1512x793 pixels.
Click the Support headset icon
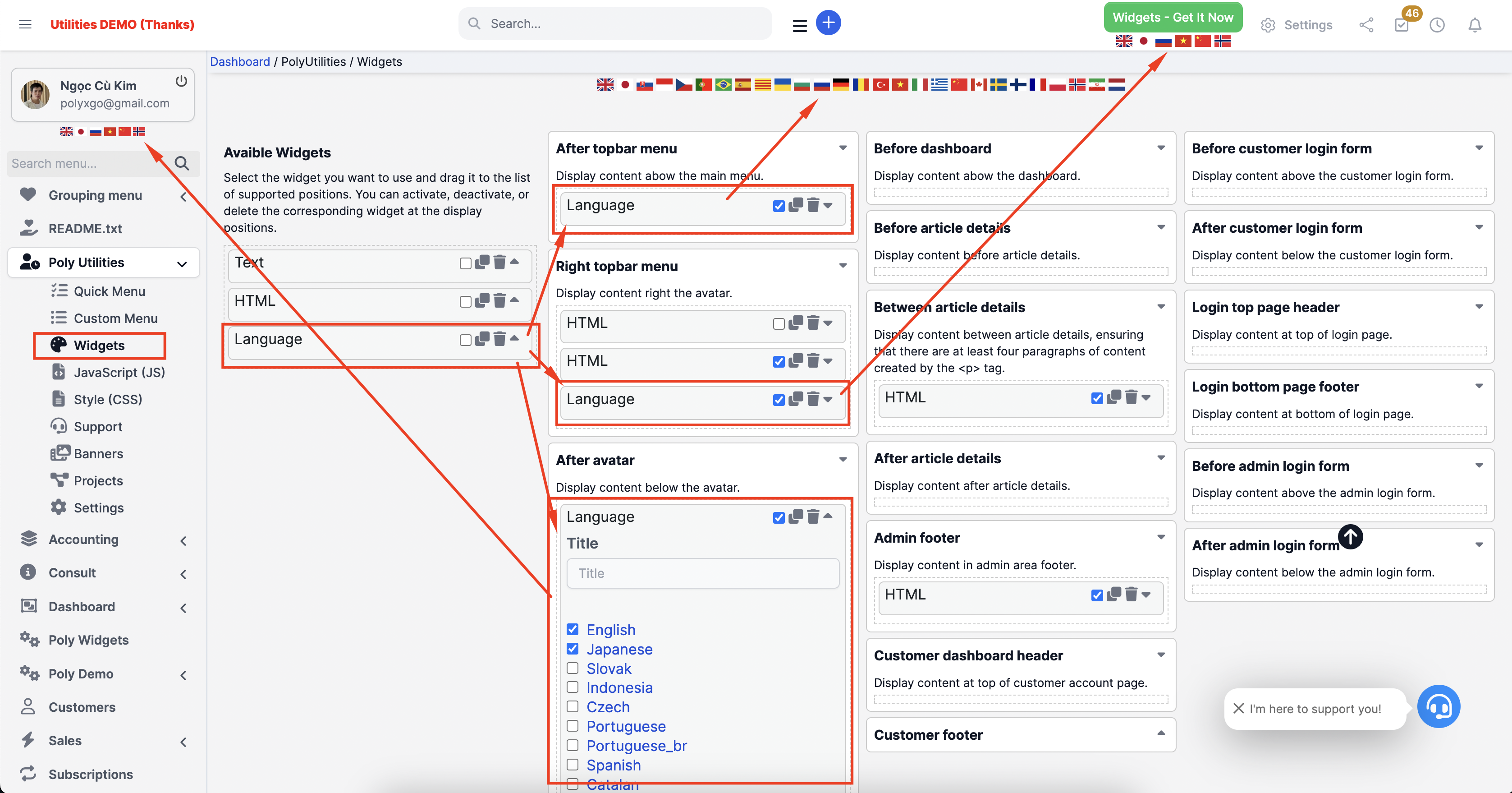point(60,426)
